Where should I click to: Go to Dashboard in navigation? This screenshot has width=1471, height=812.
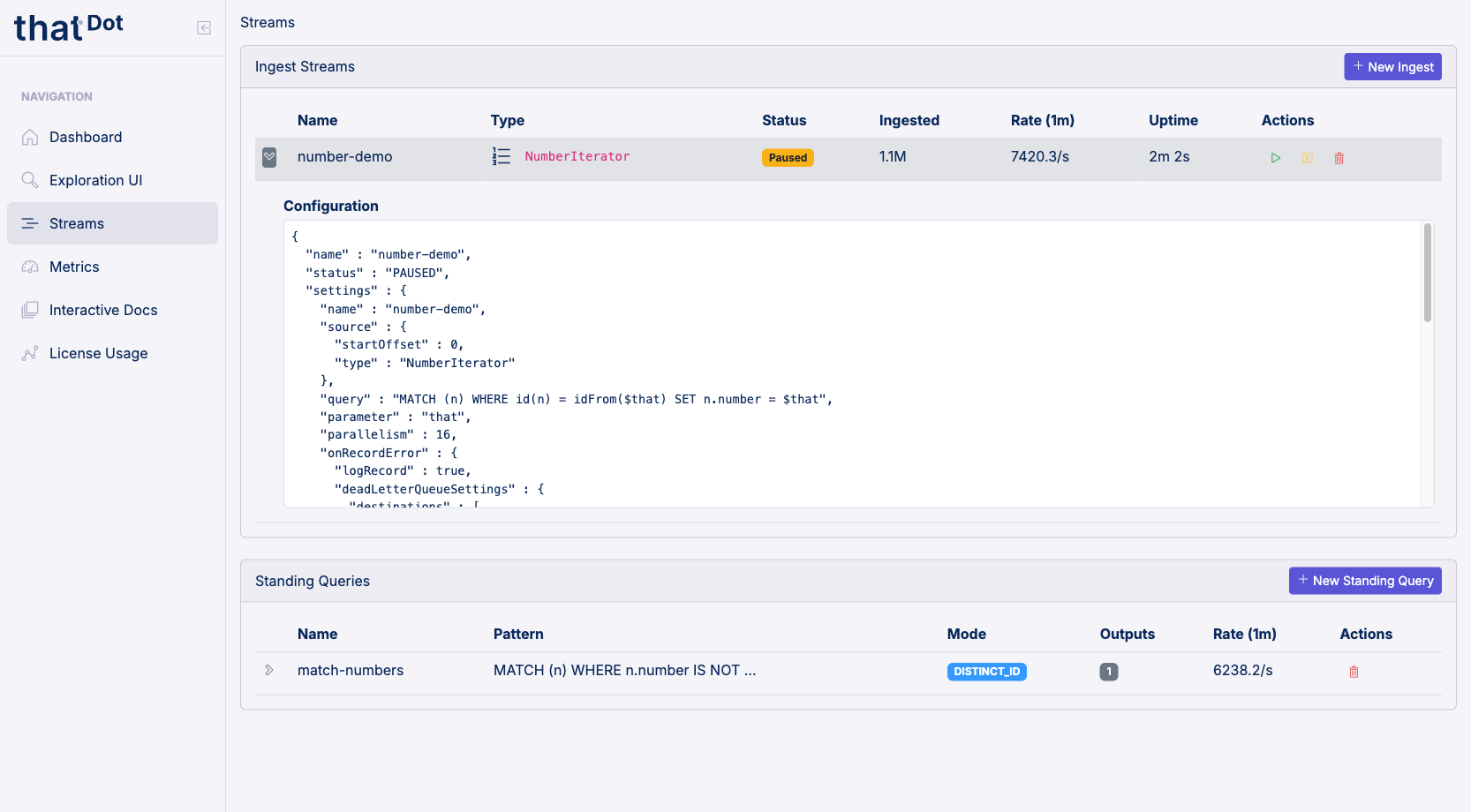pyautogui.click(x=112, y=137)
